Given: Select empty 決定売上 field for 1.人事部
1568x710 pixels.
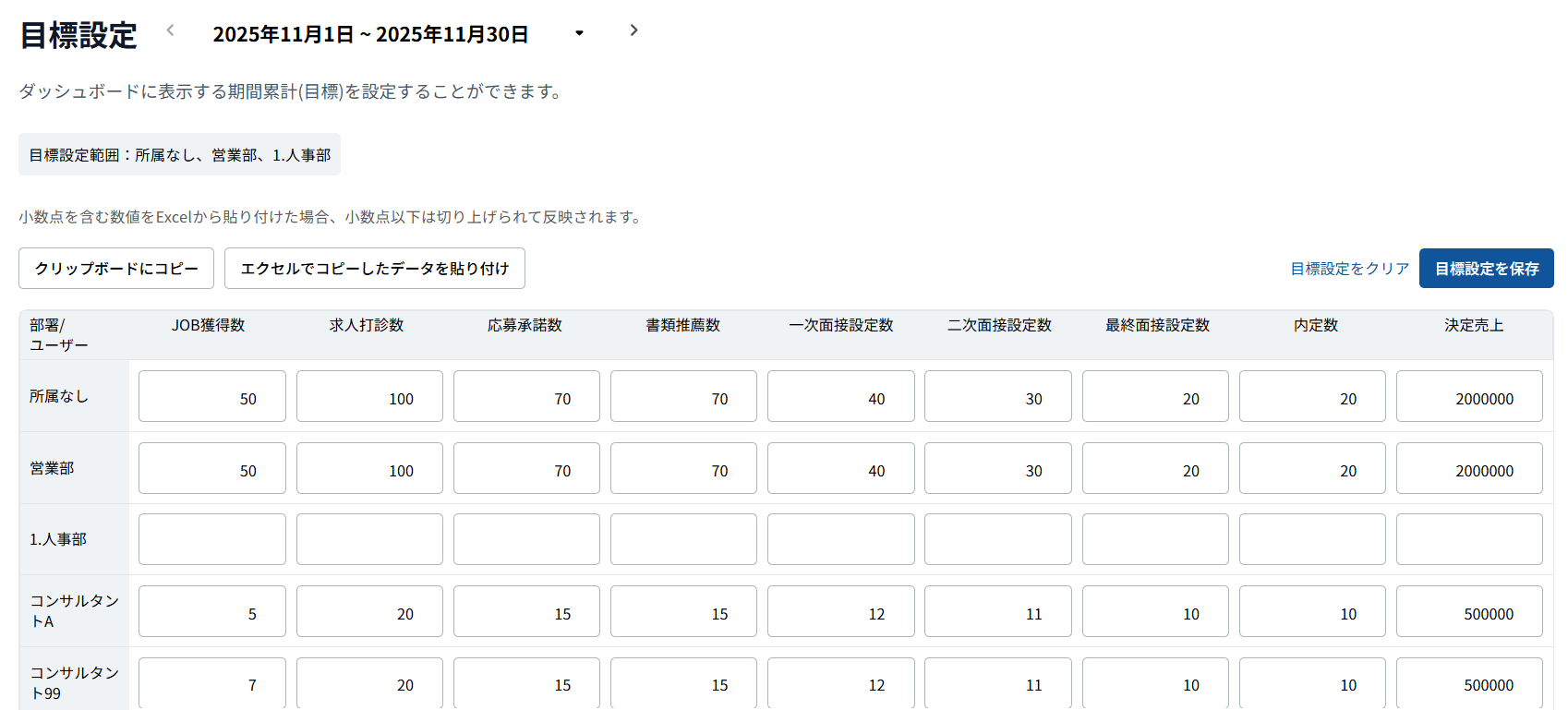Looking at the screenshot, I should tap(1469, 540).
